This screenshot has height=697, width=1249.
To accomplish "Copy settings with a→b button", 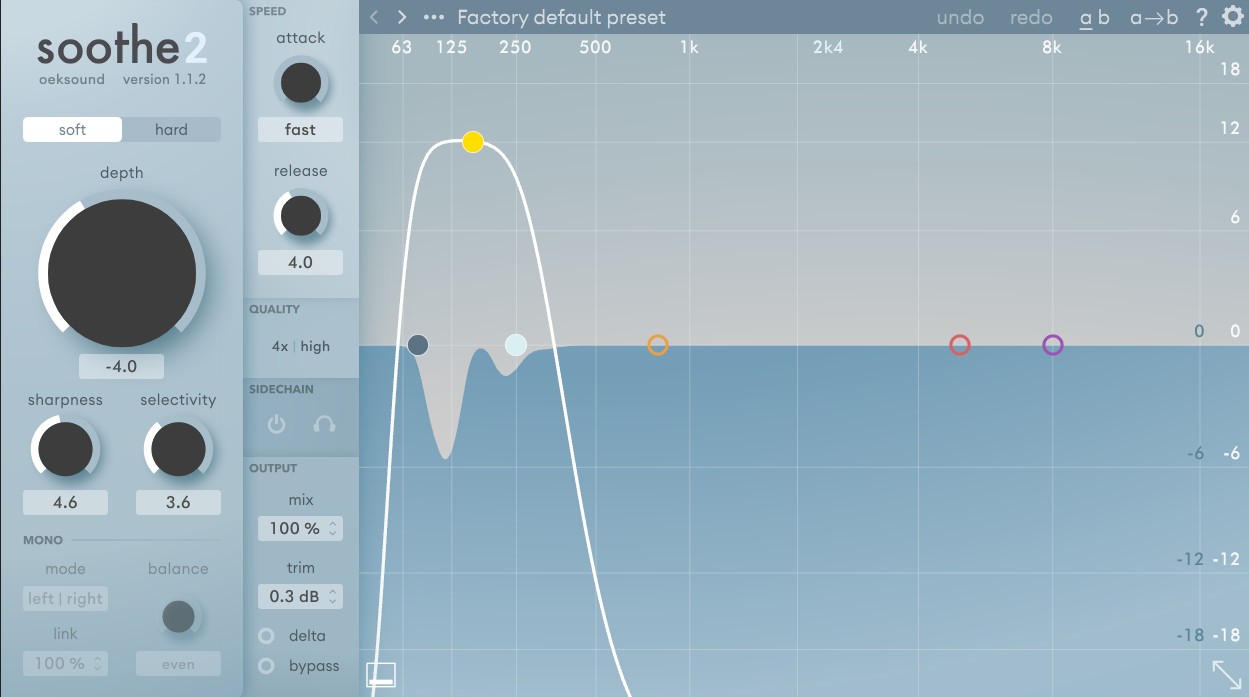I will click(1153, 17).
